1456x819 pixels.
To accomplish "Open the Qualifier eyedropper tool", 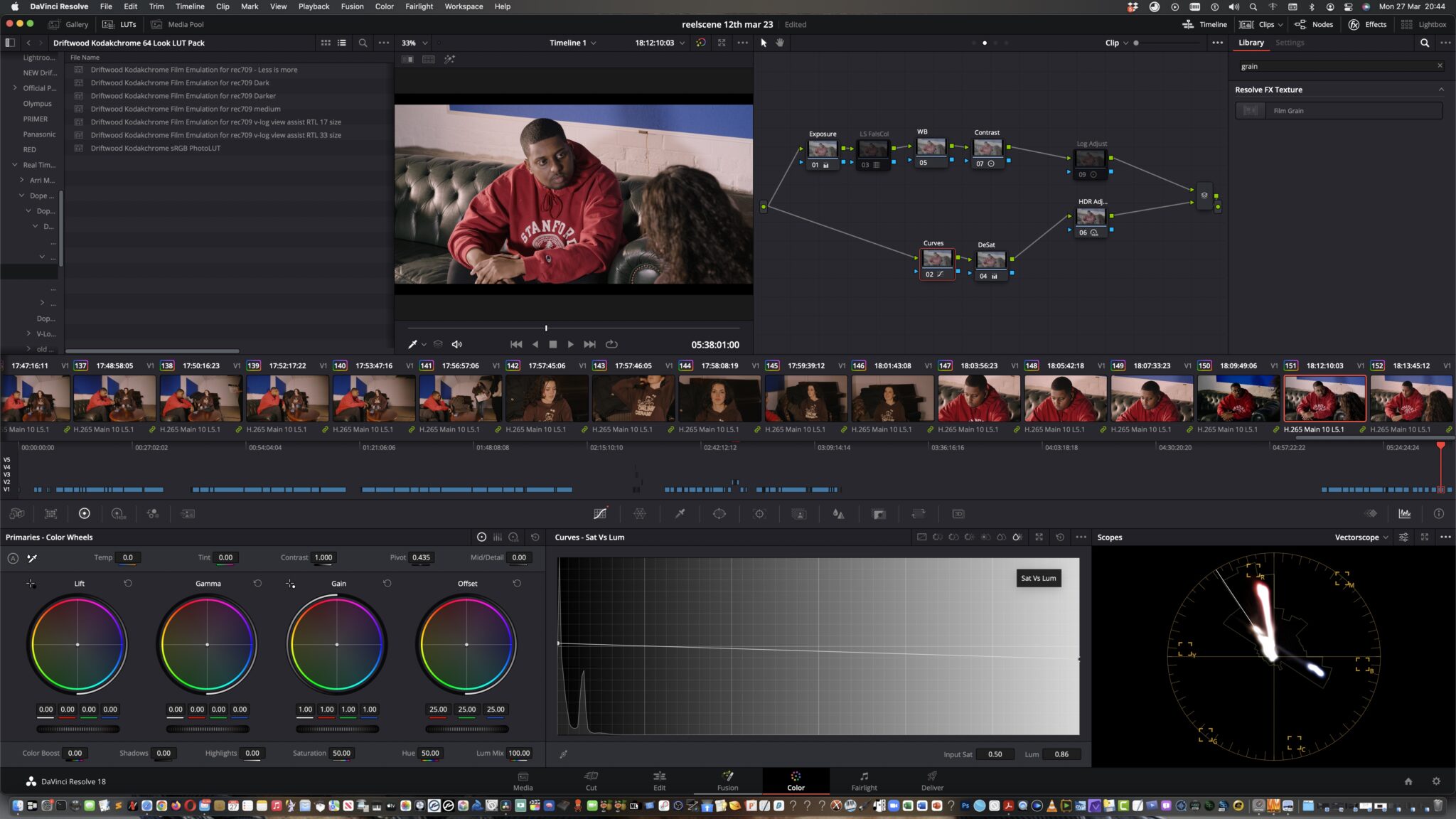I will tap(680, 513).
